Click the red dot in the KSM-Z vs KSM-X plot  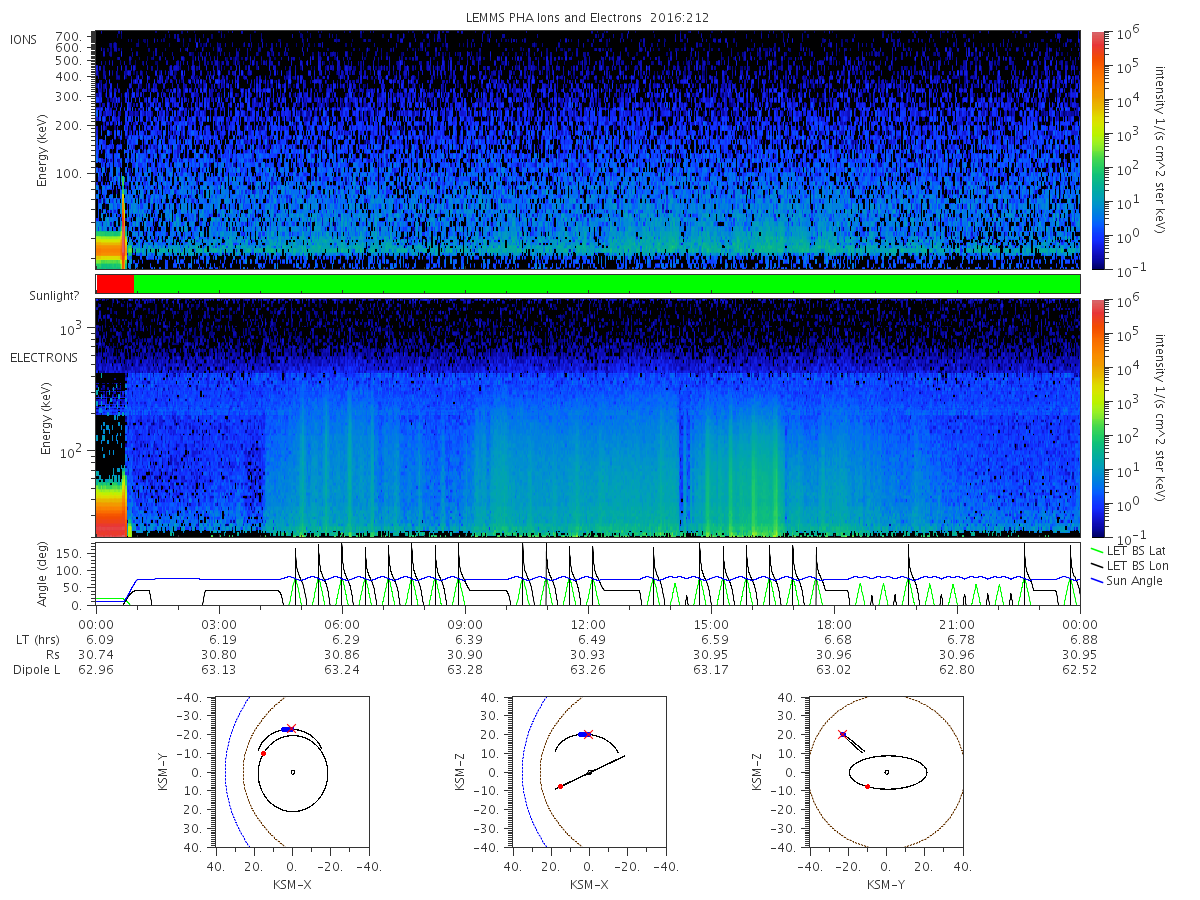click(560, 786)
